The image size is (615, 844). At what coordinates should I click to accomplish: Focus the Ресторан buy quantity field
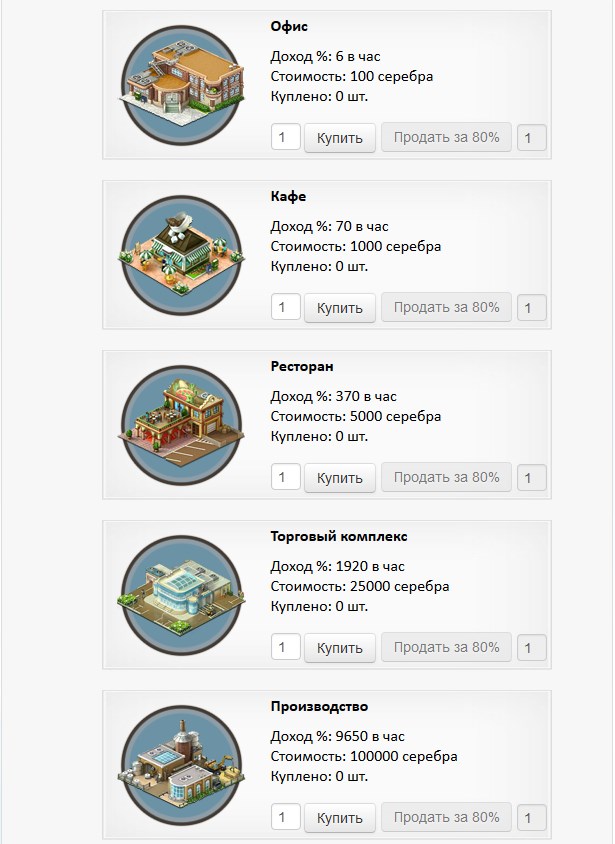coord(286,477)
